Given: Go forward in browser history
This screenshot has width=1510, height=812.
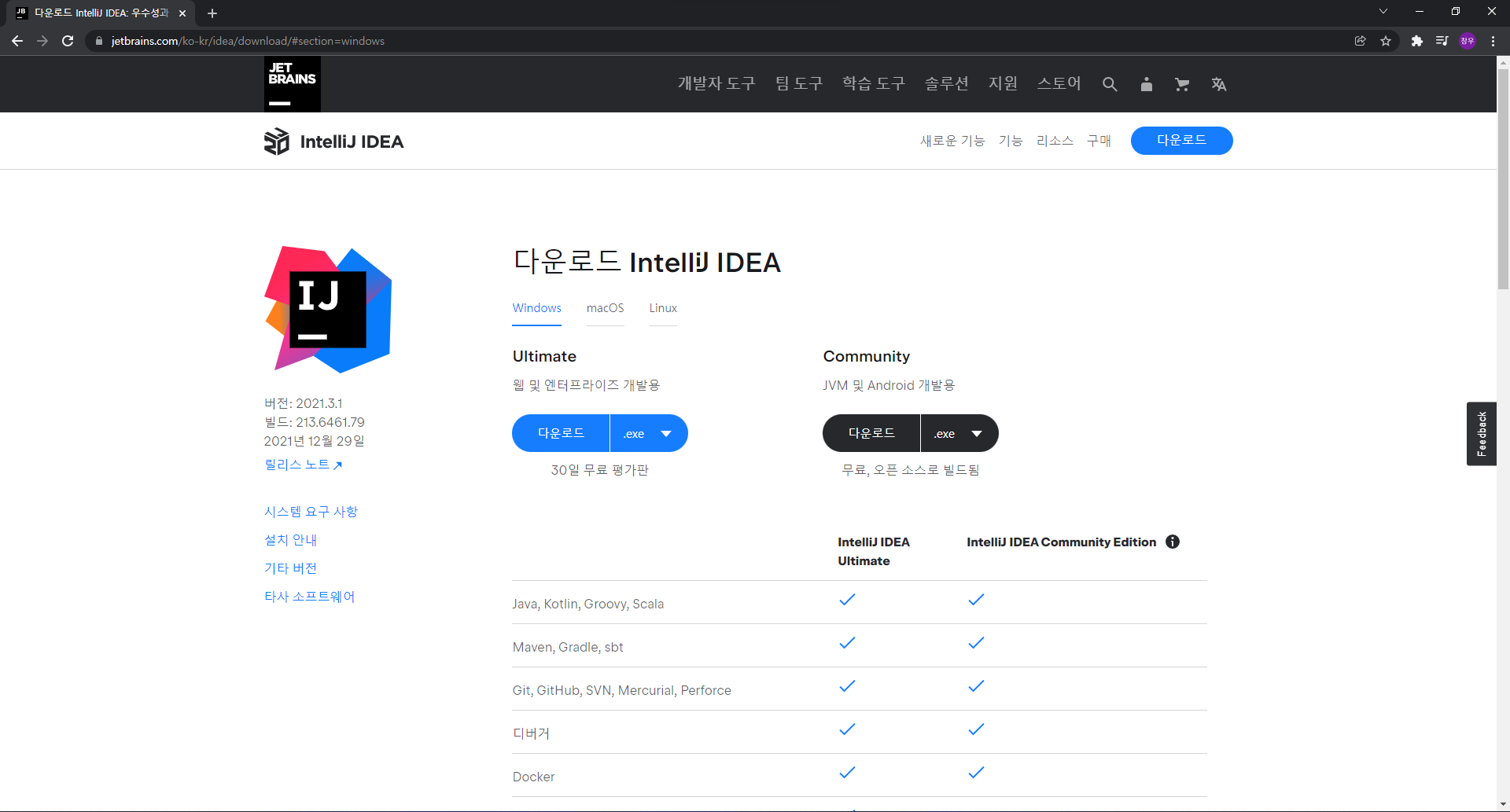Looking at the screenshot, I should pyautogui.click(x=42, y=41).
